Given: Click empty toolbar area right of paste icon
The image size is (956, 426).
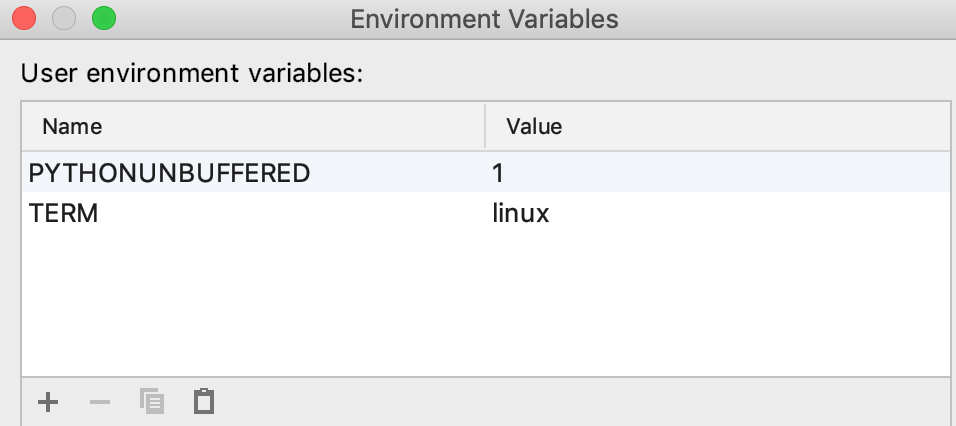Looking at the screenshot, I should 580,402.
